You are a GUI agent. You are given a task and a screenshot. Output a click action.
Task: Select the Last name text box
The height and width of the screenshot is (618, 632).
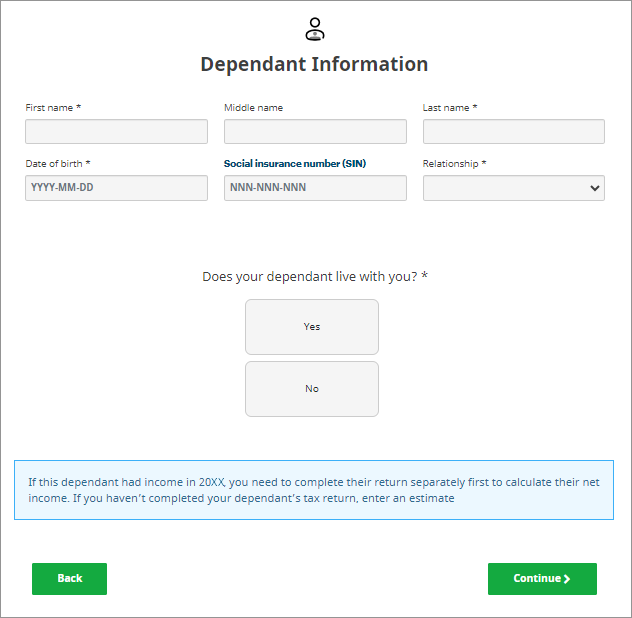point(513,132)
